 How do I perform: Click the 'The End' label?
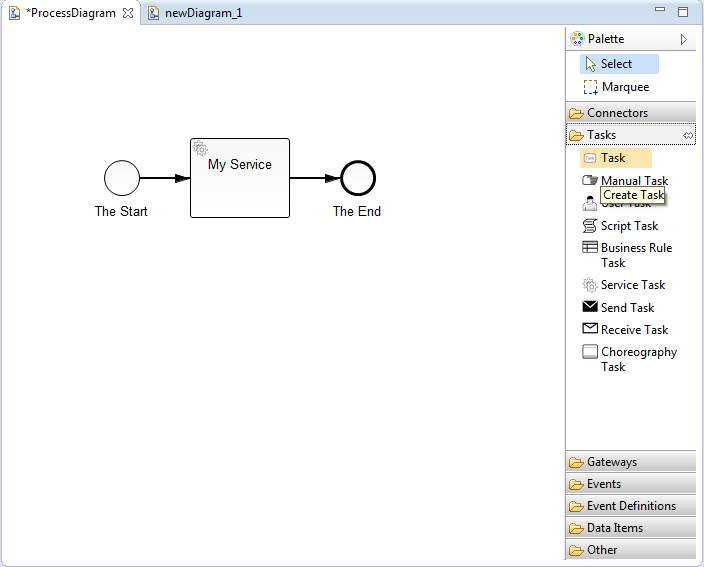coord(357,211)
